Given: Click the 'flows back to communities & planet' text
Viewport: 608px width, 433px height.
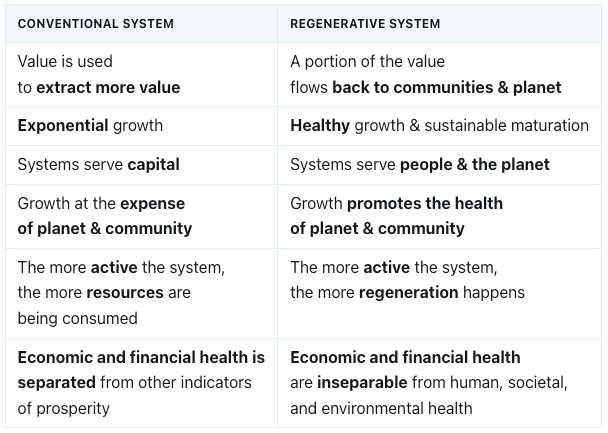Looking at the screenshot, I should (x=425, y=88).
